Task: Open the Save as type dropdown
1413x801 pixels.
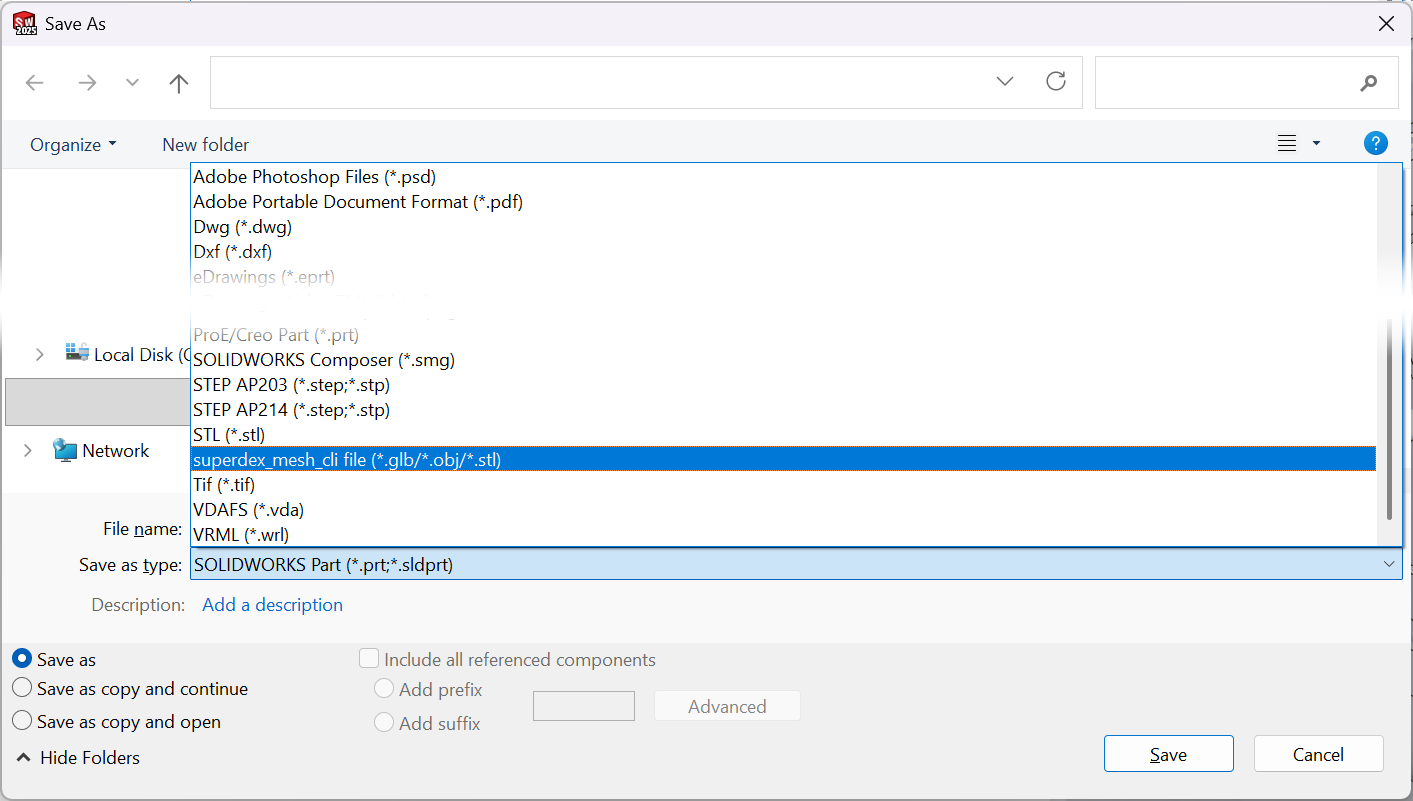Action: pyautogui.click(x=796, y=565)
